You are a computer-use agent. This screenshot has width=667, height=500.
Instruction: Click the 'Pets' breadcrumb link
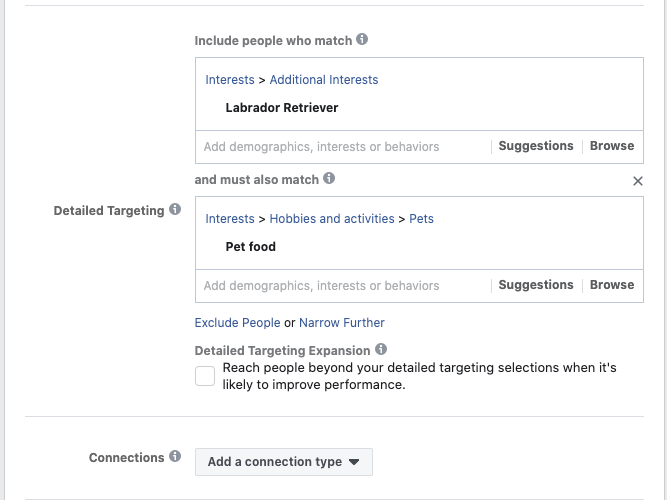(422, 219)
